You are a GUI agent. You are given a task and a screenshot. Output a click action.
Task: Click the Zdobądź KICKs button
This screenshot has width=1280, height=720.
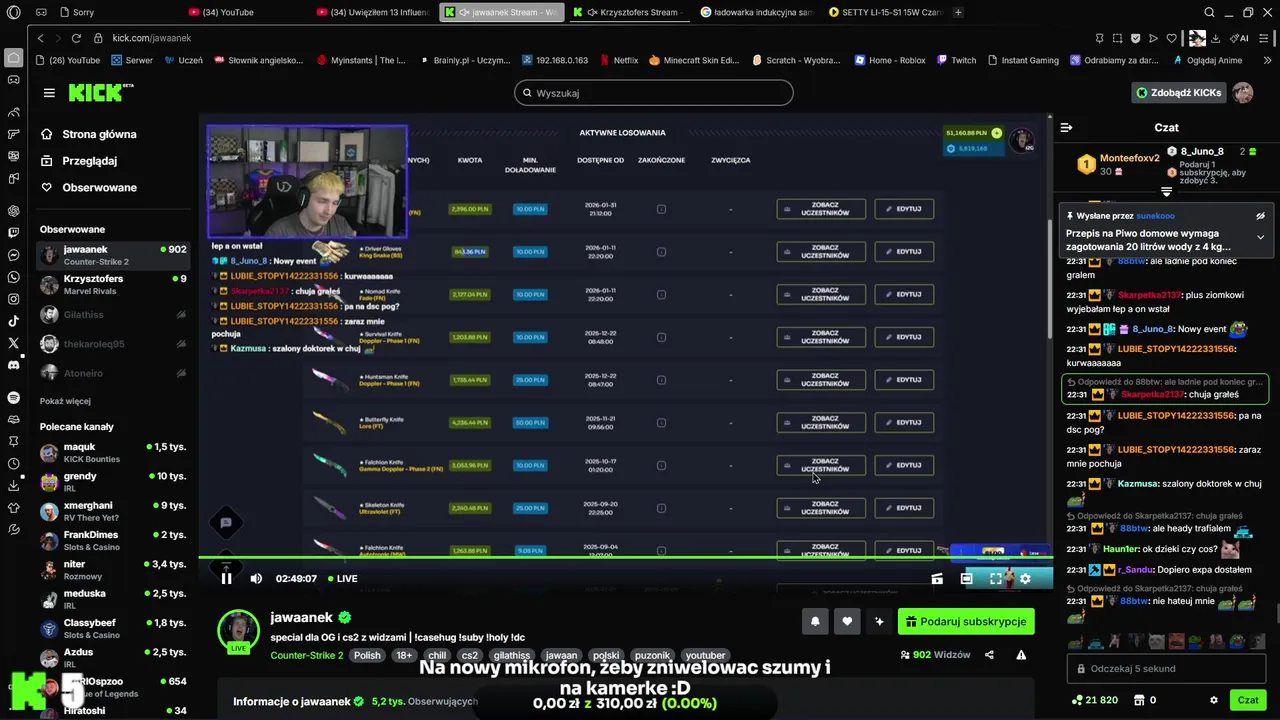pyautogui.click(x=1179, y=93)
